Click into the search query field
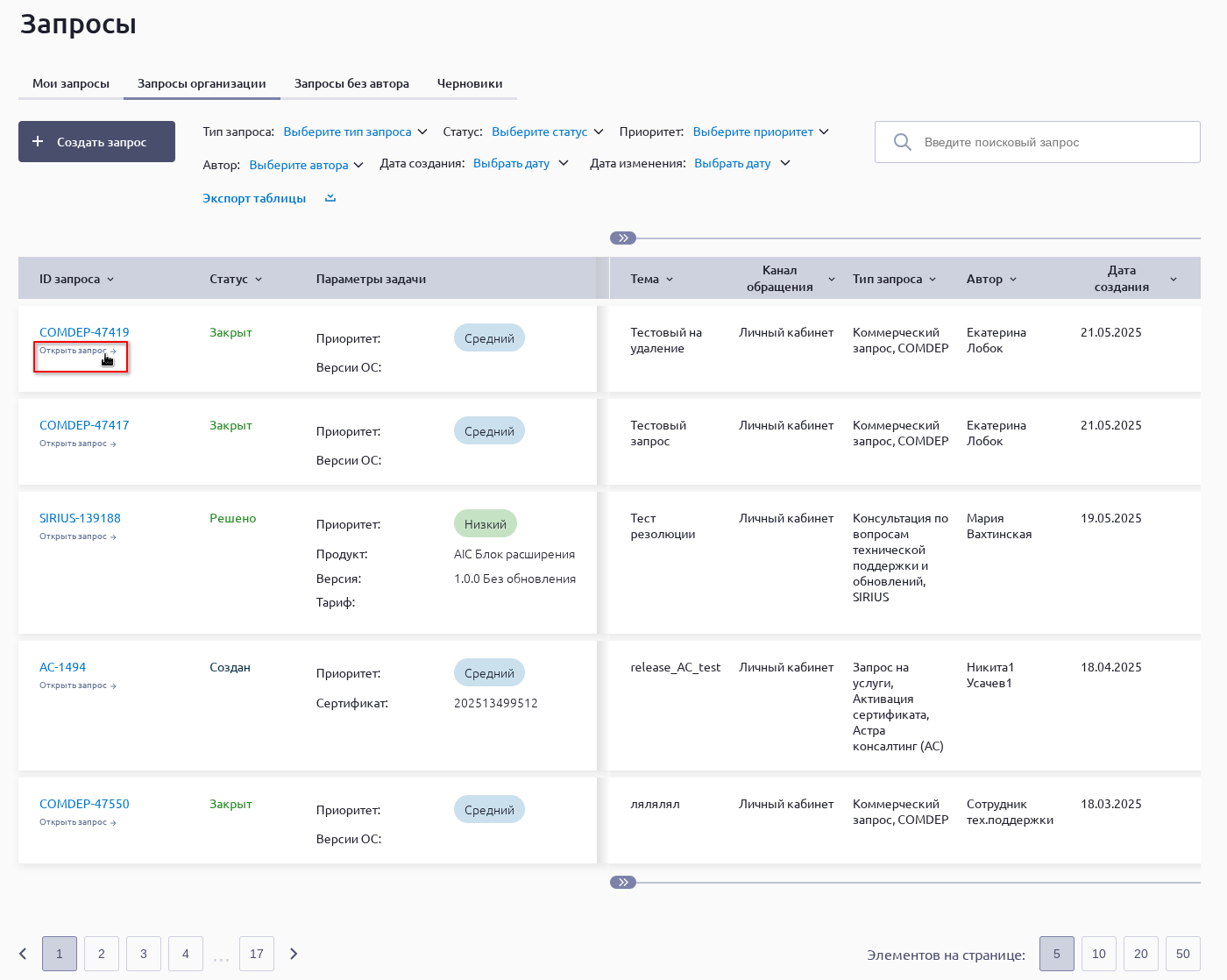1227x980 pixels. 1052,142
